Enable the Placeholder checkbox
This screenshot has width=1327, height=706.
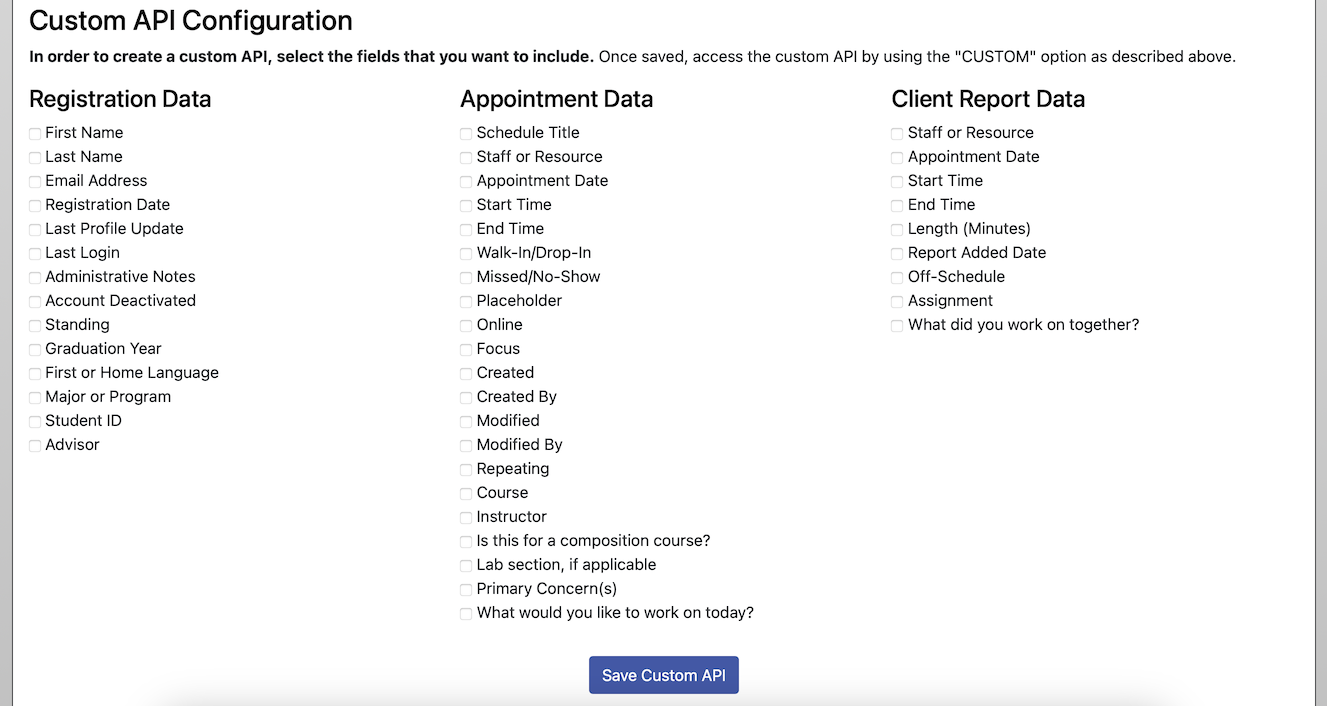[466, 301]
